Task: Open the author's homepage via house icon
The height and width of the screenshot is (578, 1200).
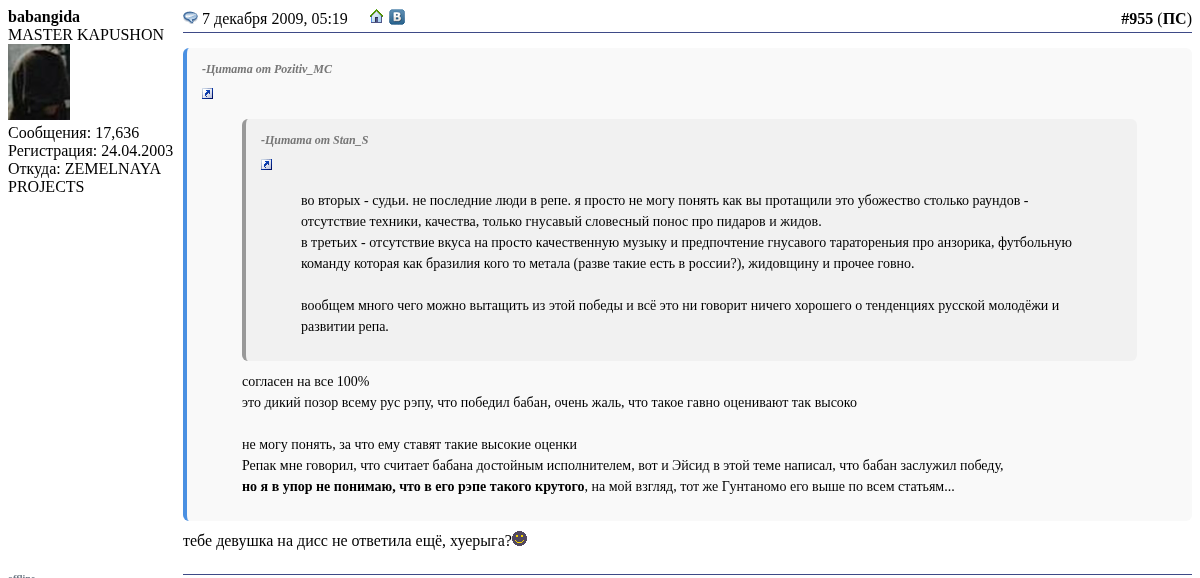Action: pos(376,17)
